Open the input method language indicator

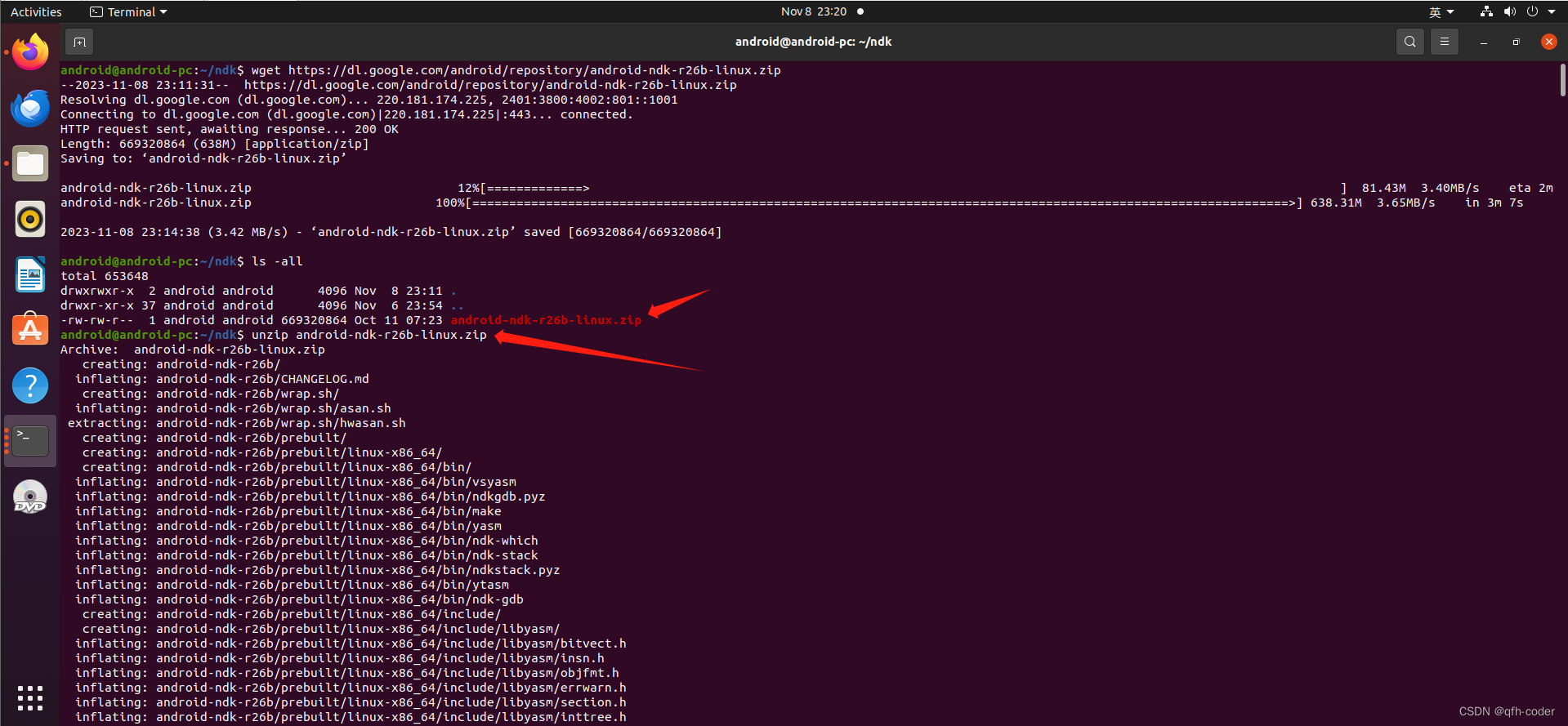[x=1441, y=11]
